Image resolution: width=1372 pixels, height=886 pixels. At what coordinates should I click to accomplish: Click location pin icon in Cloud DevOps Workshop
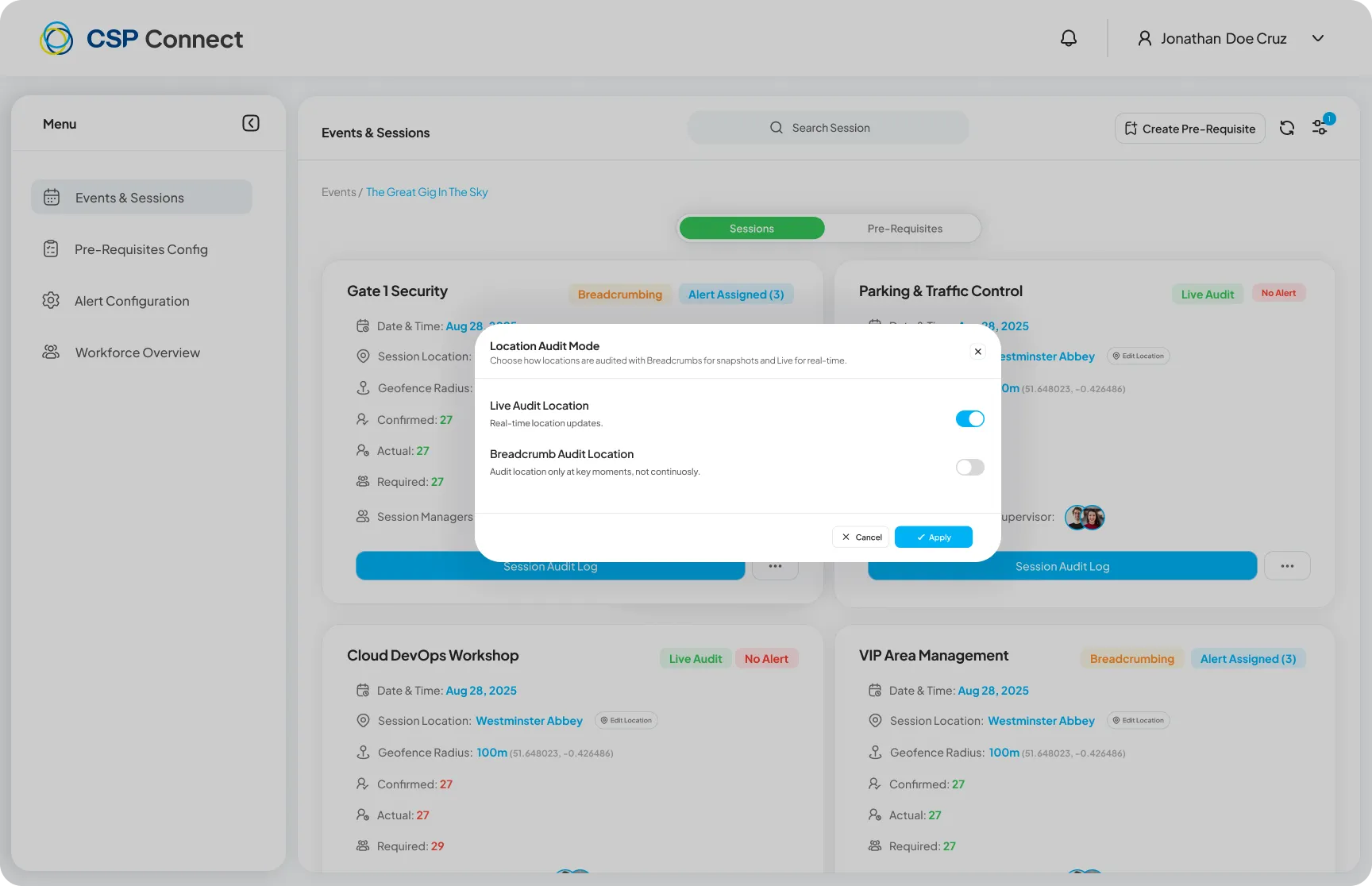click(x=363, y=721)
